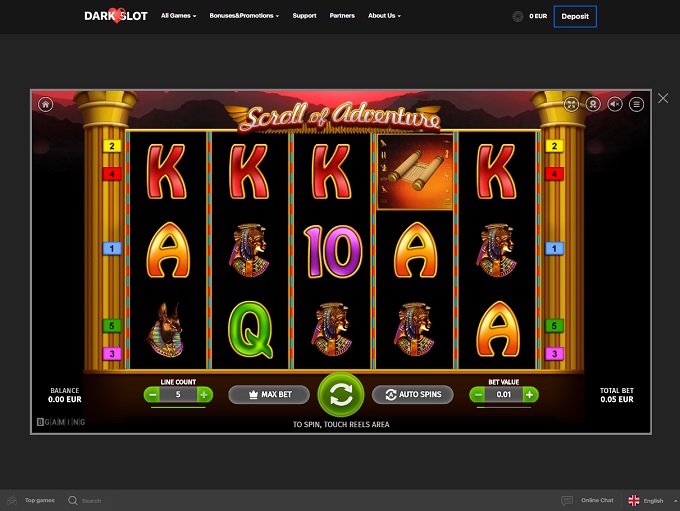This screenshot has width=680, height=511.
Task: Open Top games controller icon
Action: pyautogui.click(x=12, y=500)
